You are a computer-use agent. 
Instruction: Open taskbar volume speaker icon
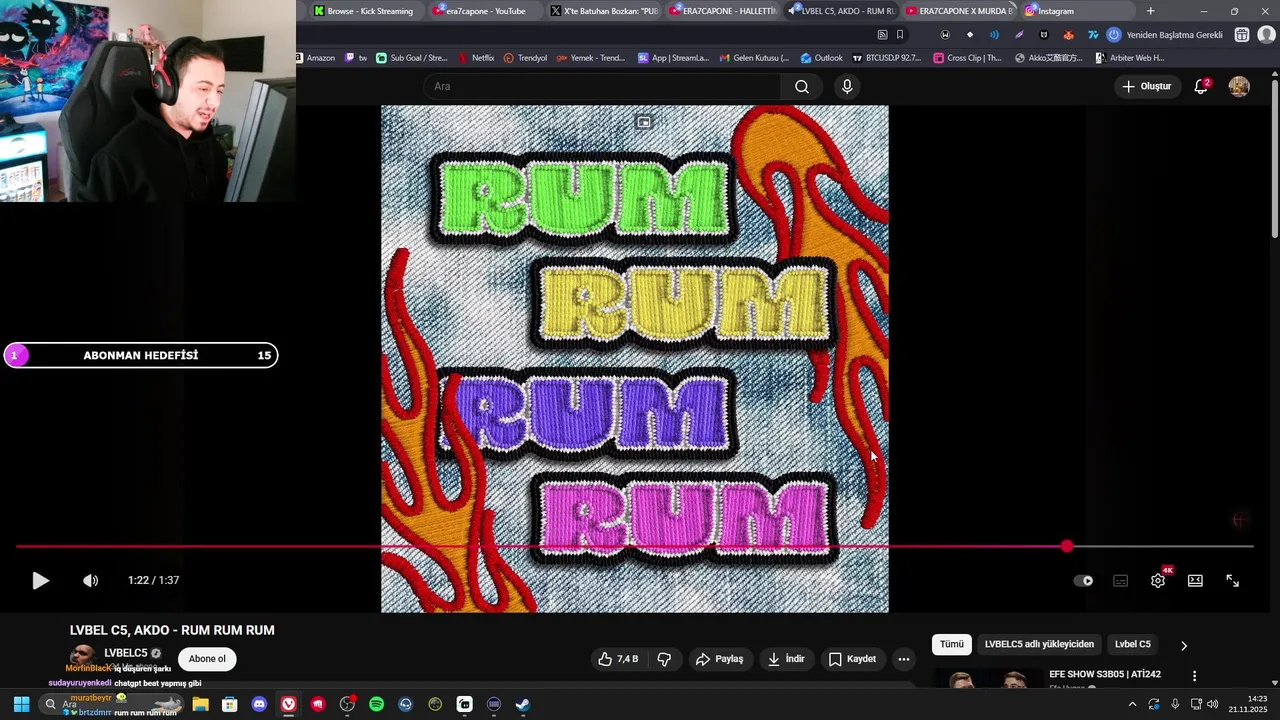point(1212,704)
